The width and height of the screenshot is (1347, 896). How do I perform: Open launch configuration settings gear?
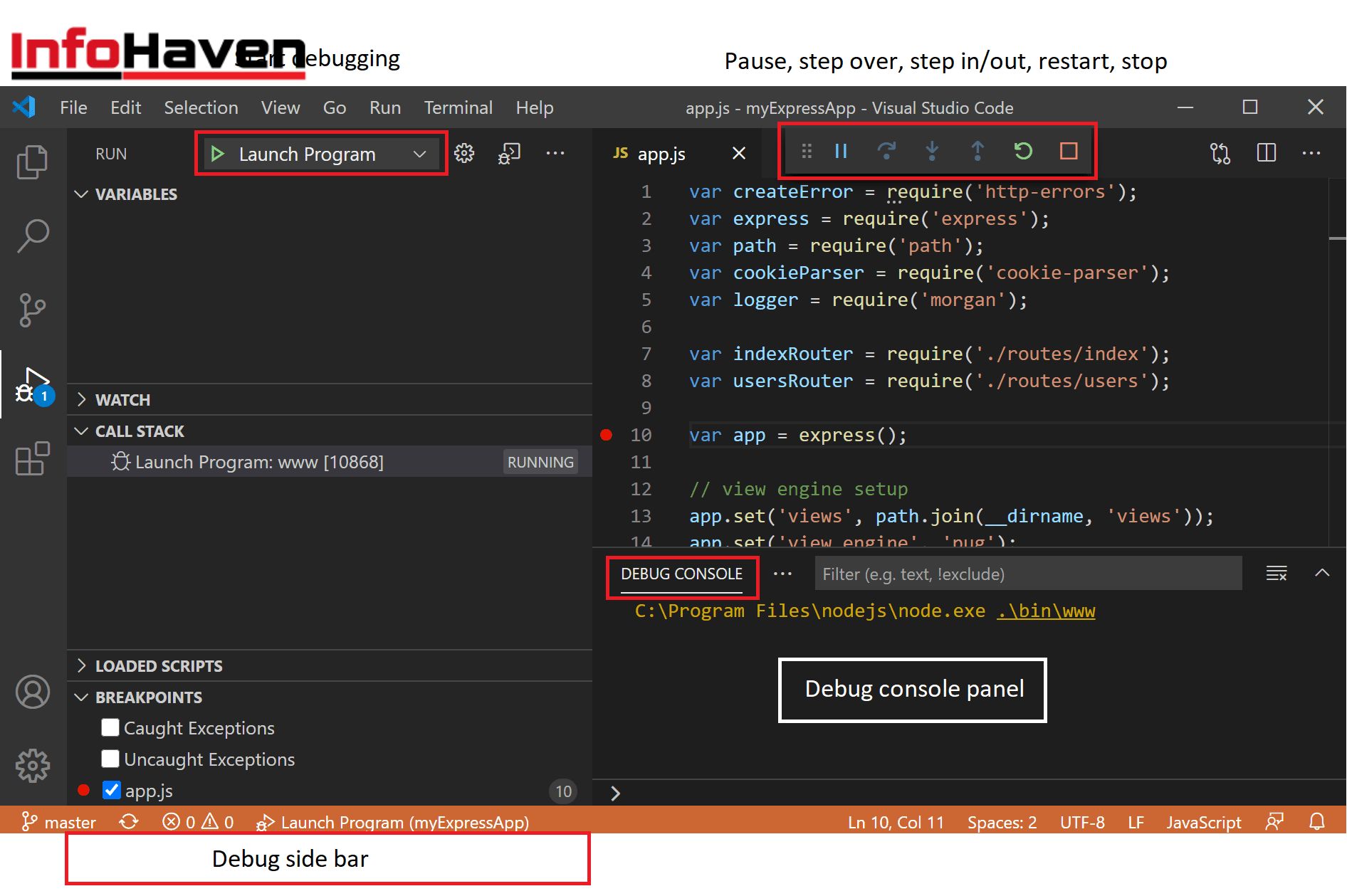point(463,153)
